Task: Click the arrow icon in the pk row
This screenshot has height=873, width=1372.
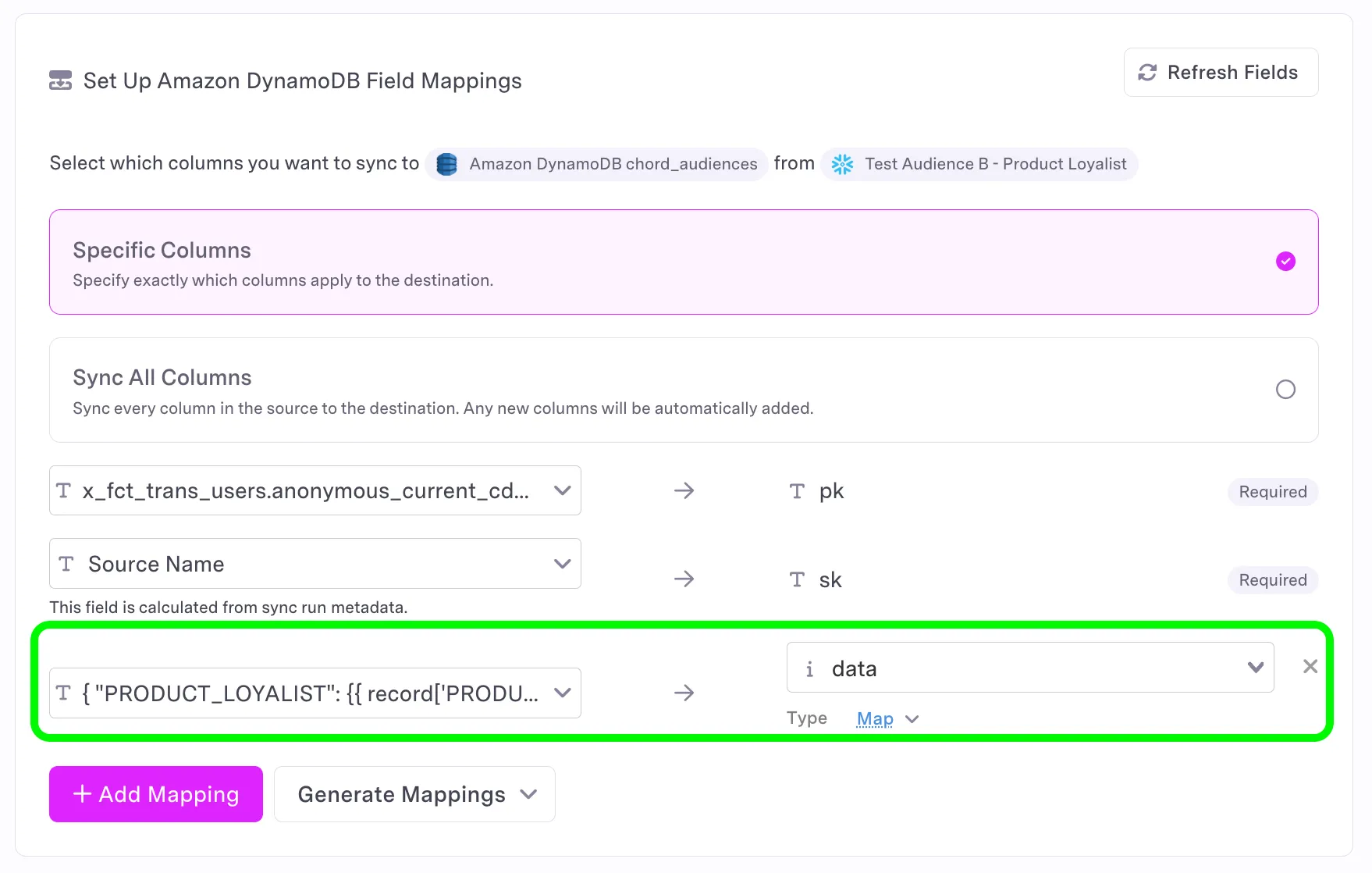Action: click(x=684, y=490)
